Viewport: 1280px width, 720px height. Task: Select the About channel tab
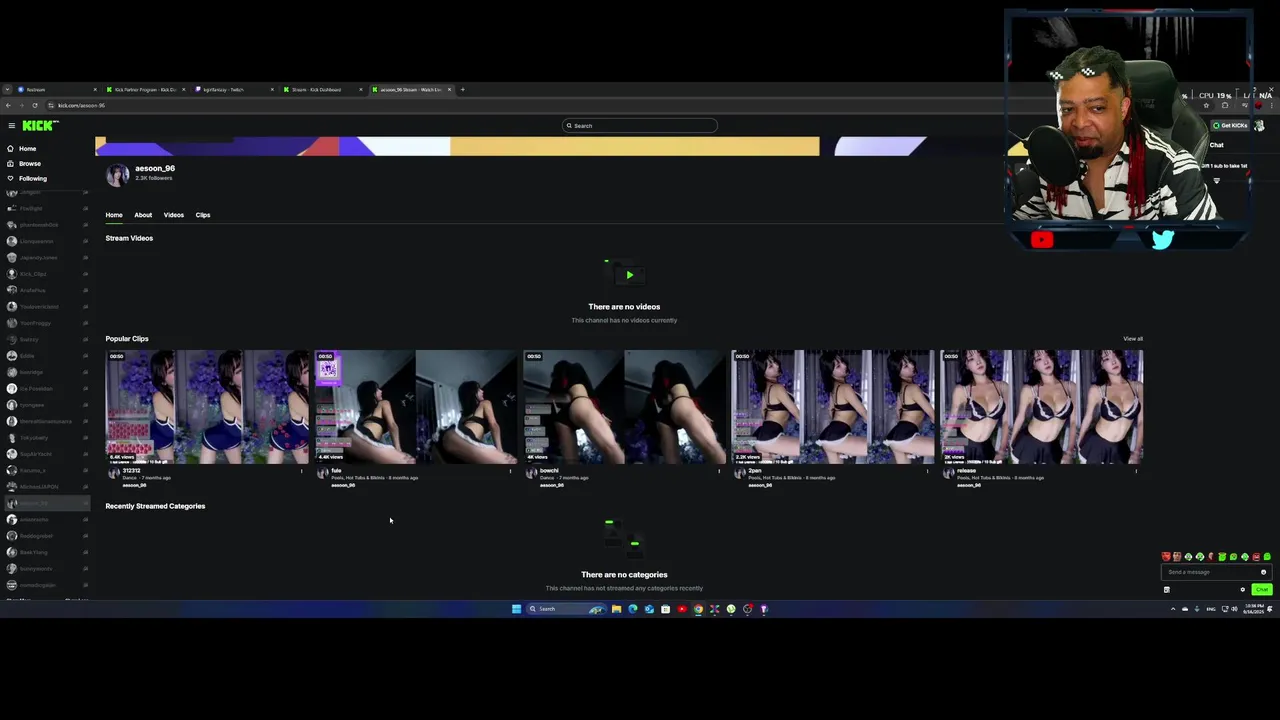[143, 215]
